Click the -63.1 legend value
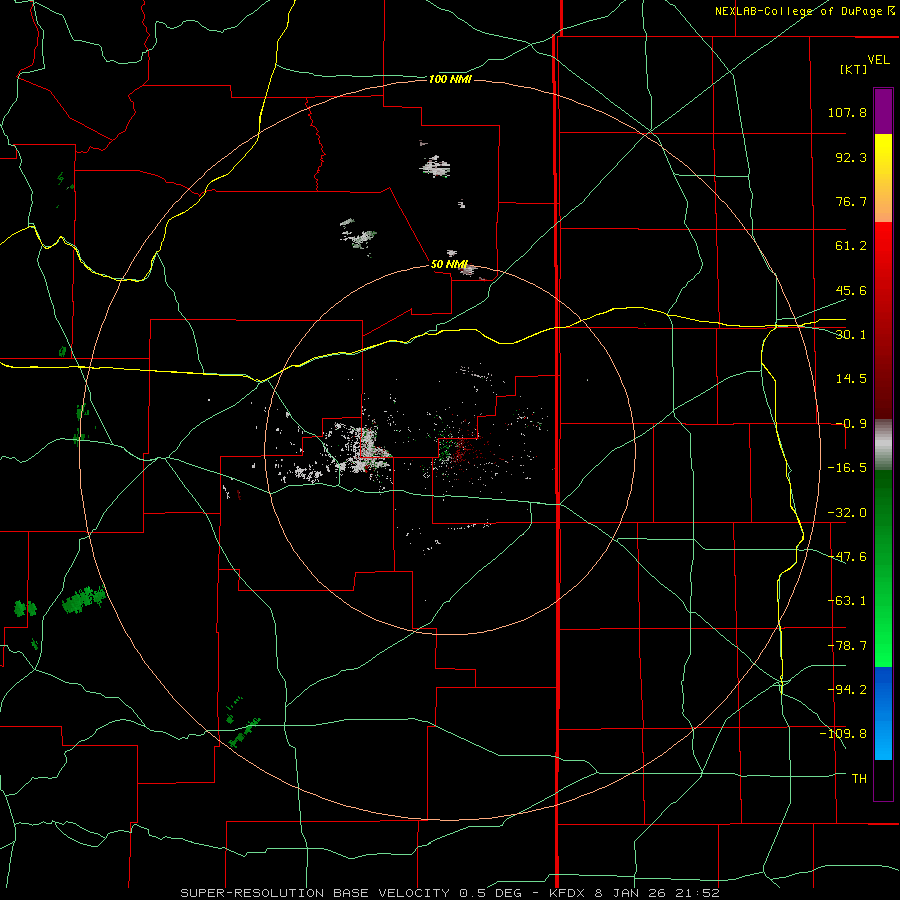The image size is (900, 900). (847, 601)
